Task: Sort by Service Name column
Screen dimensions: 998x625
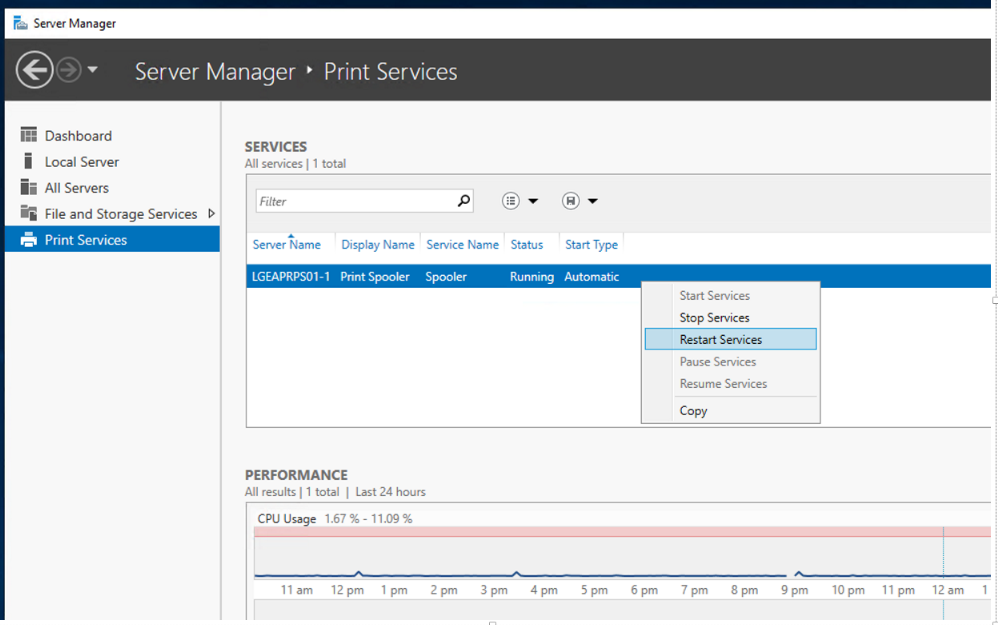Action: pyautogui.click(x=462, y=245)
